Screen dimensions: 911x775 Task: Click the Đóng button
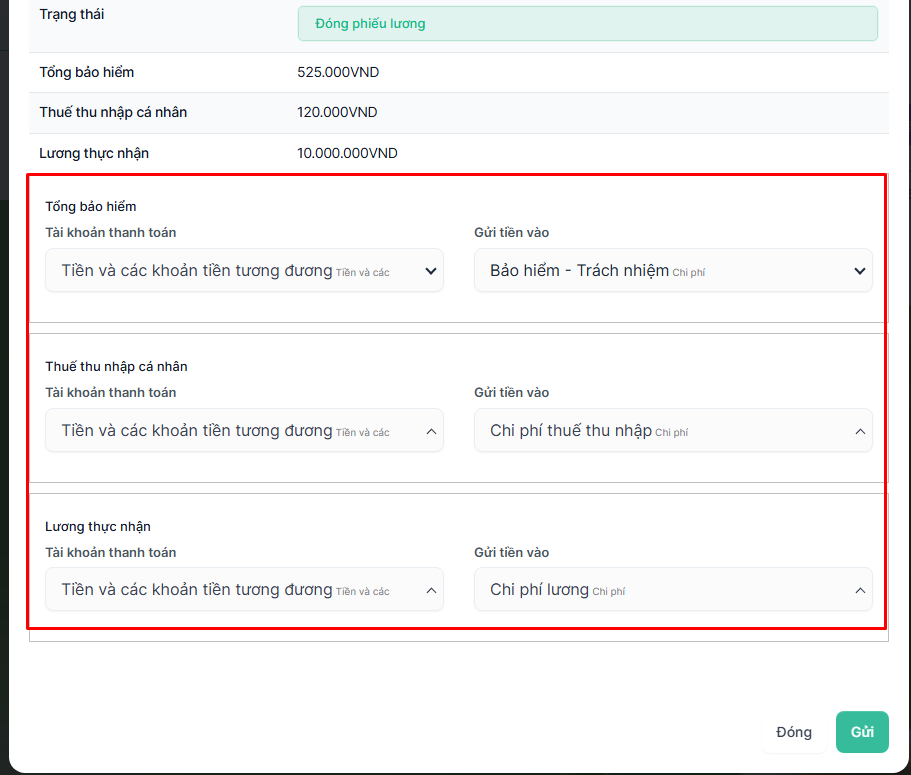point(794,732)
